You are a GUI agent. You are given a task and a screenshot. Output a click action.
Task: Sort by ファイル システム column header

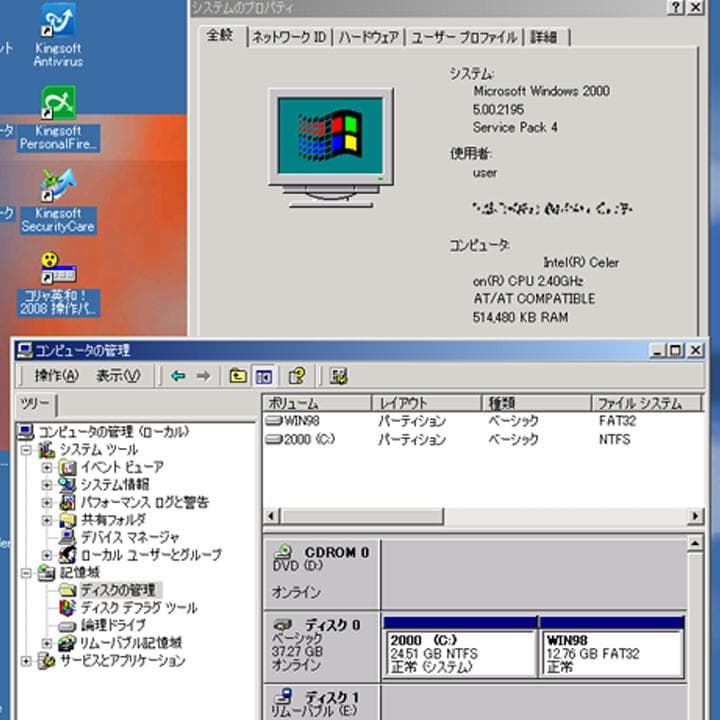coord(647,403)
